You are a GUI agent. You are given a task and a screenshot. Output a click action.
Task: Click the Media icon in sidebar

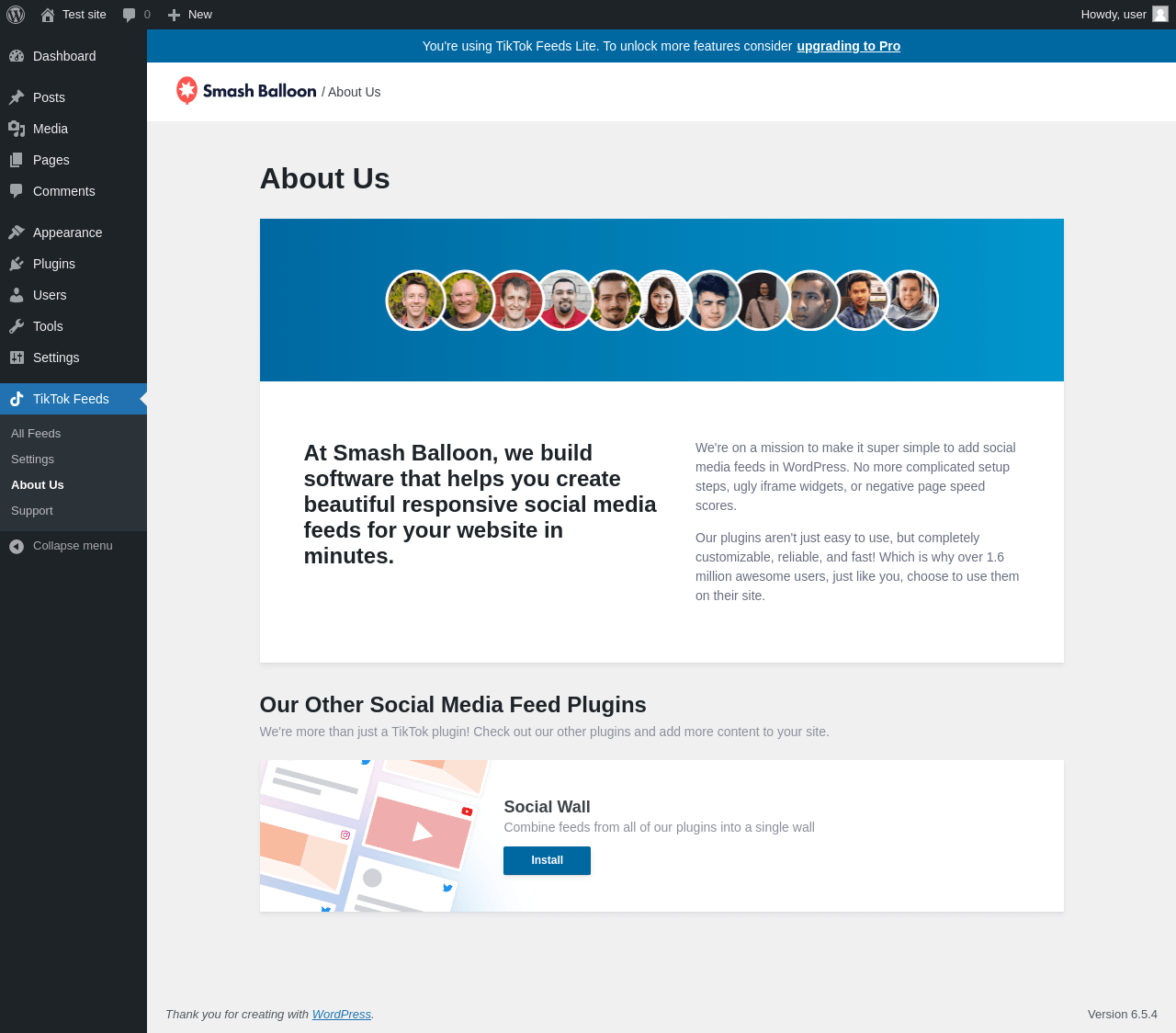tap(17, 129)
